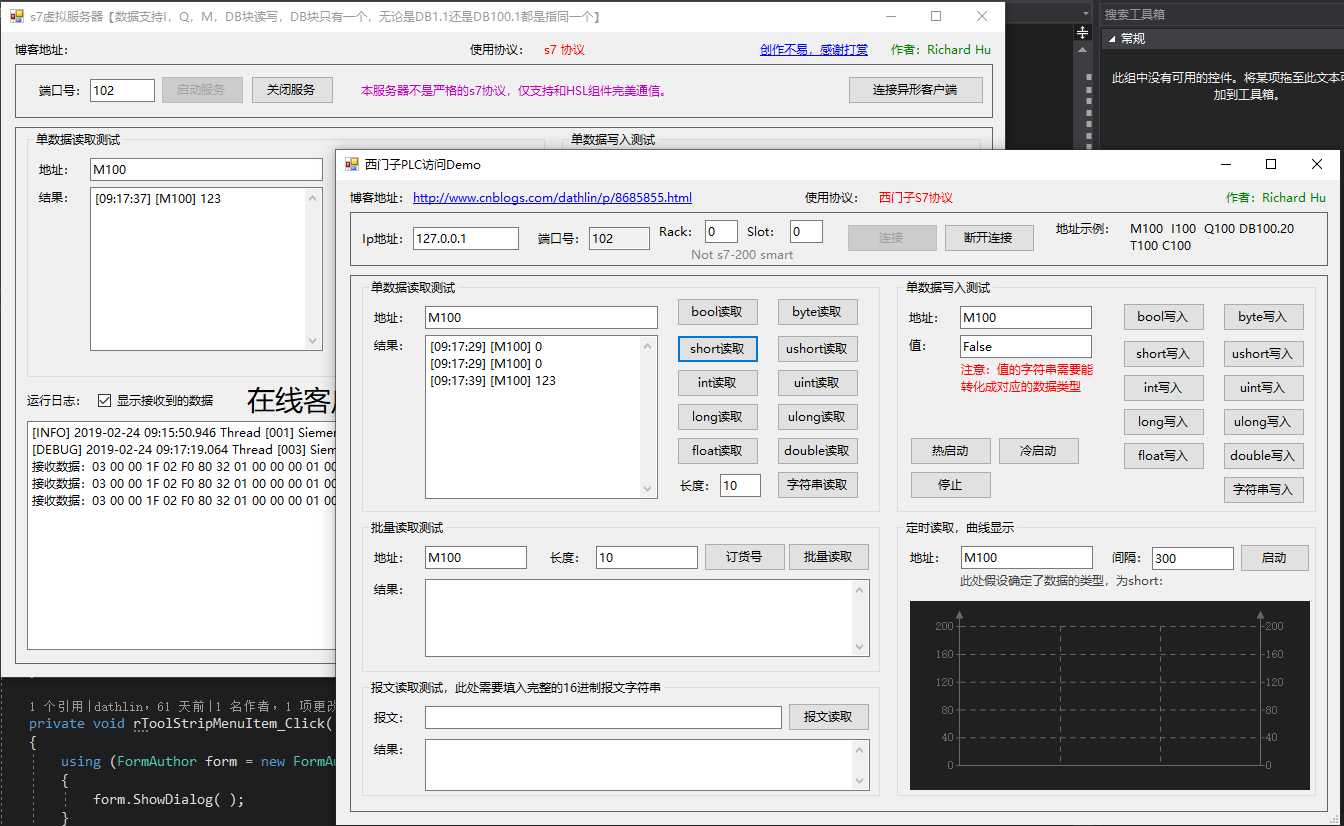Click the 断开连接 button
Viewport: 1344px width, 826px height.
click(x=988, y=238)
